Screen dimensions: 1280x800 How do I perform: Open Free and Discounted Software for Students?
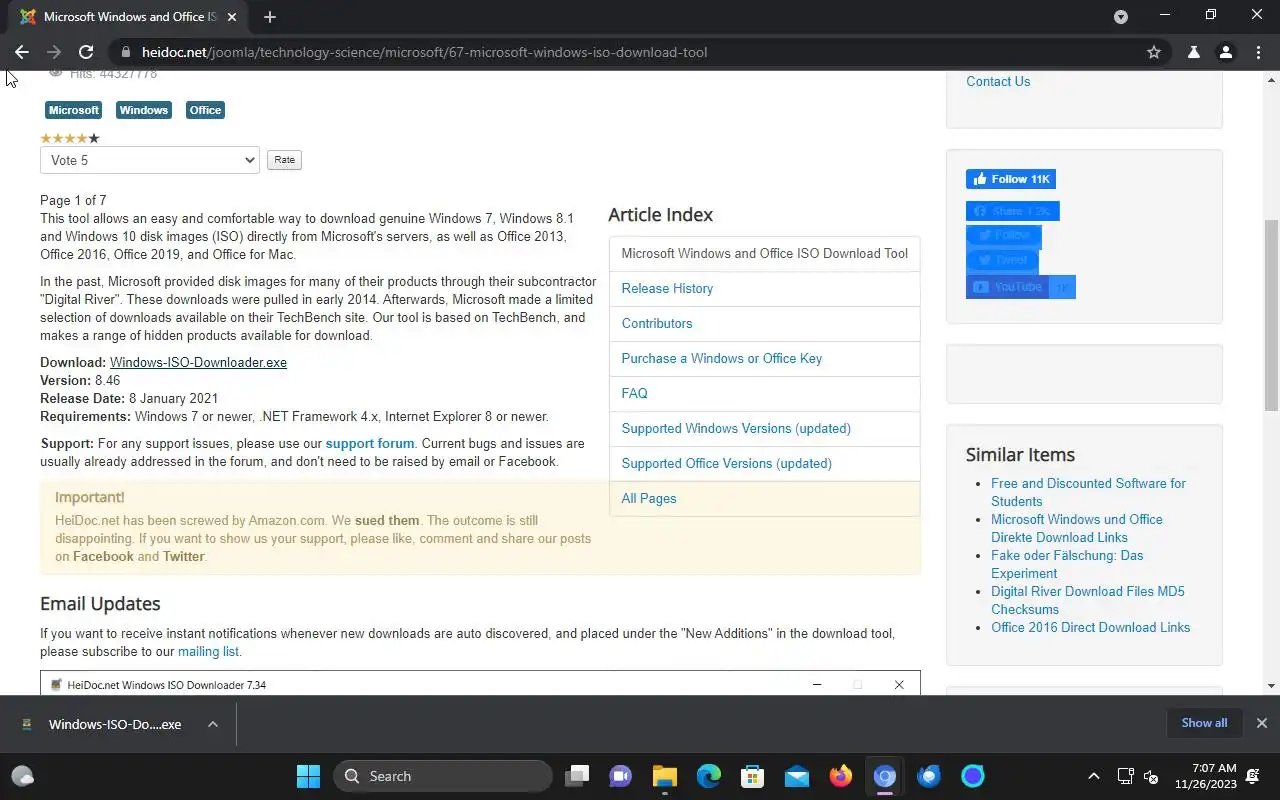coord(1088,492)
